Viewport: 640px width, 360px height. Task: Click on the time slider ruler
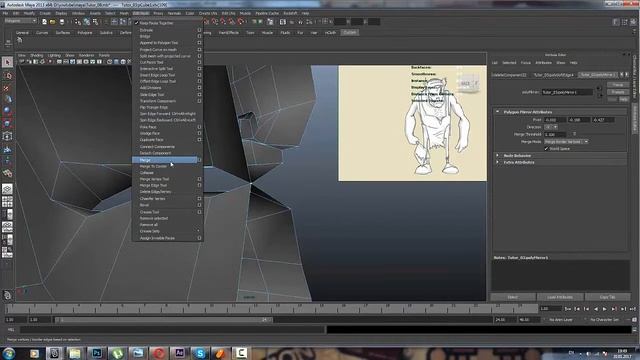271,308
